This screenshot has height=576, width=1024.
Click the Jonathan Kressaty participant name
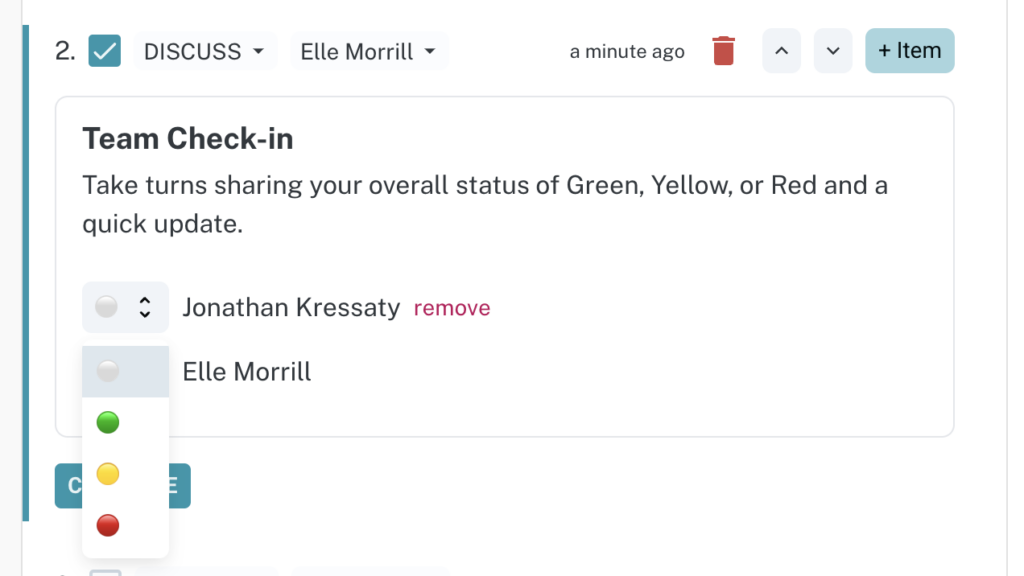coord(291,307)
